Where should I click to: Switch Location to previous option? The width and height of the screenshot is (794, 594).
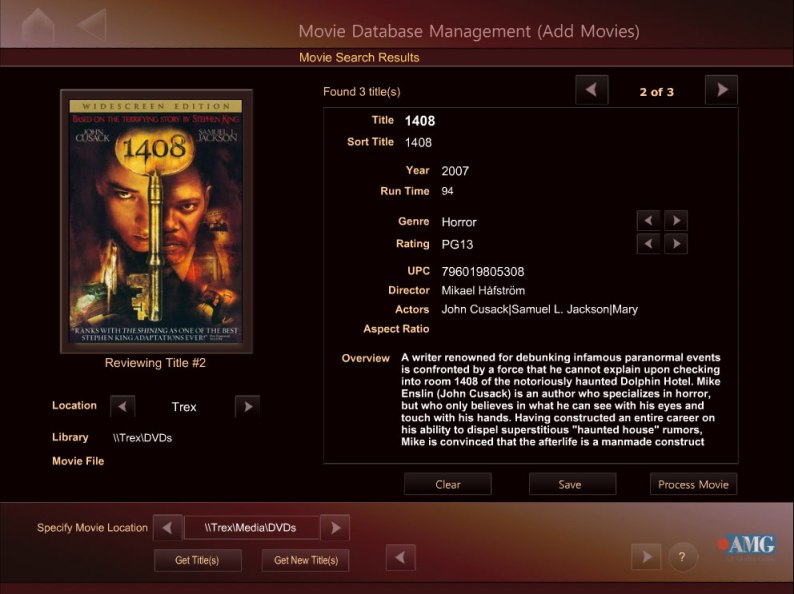pos(123,407)
